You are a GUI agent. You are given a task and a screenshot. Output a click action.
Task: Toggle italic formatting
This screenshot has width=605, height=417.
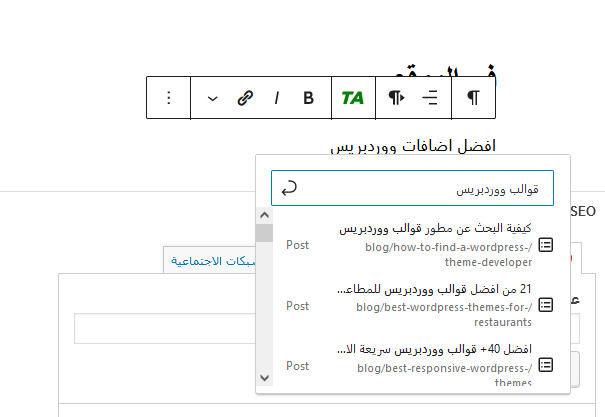pyautogui.click(x=277, y=98)
